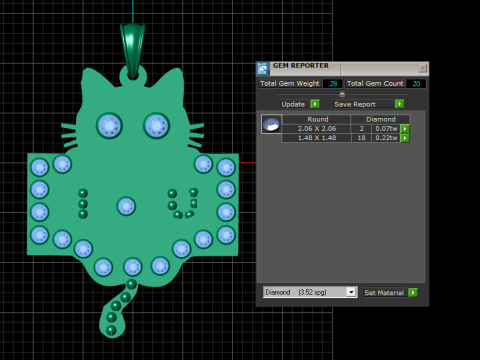Click the 0.22tw weight cell
This screenshot has height=360, width=480.
(386, 138)
